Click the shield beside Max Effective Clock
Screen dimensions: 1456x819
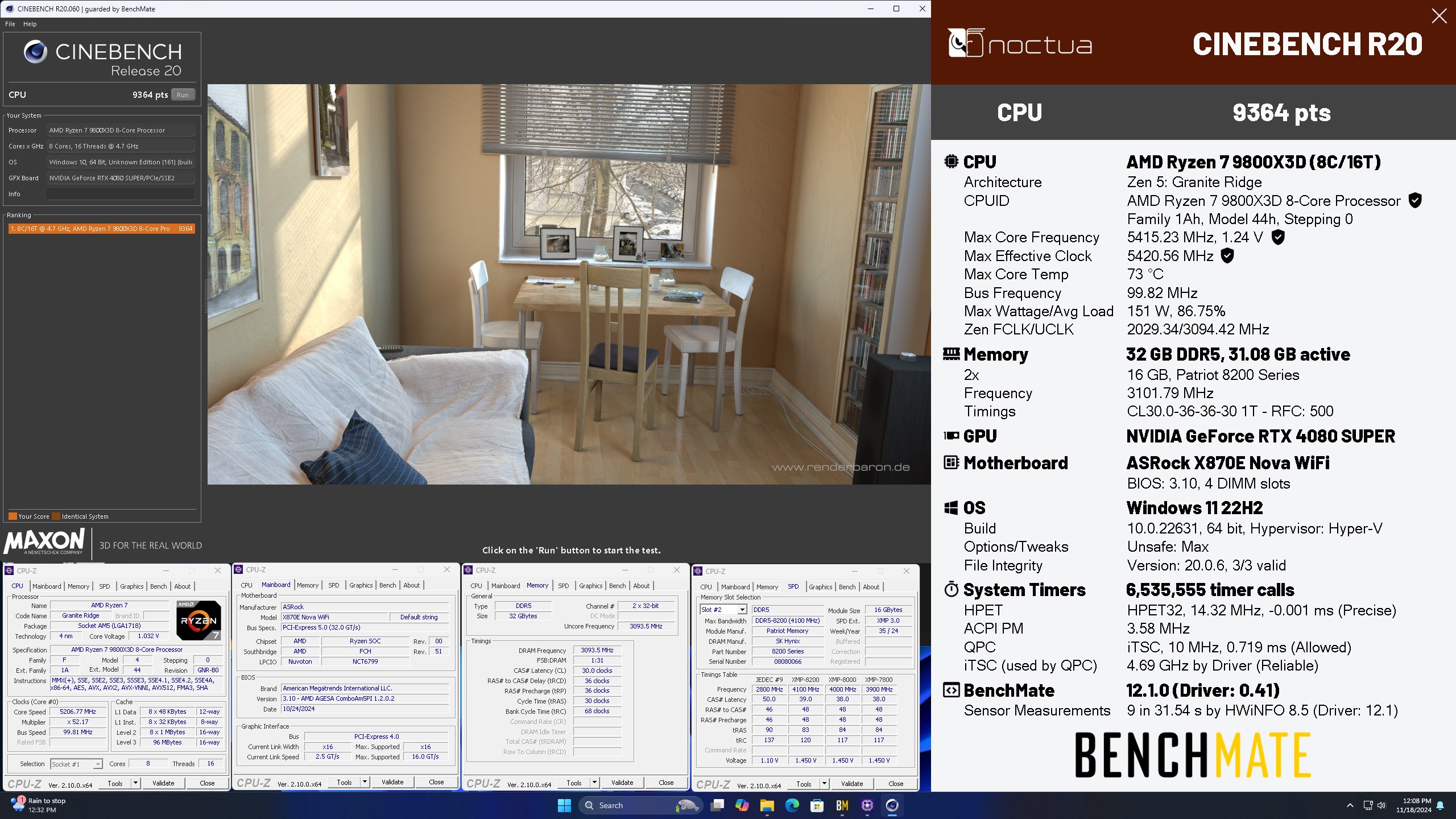pos(1227,256)
